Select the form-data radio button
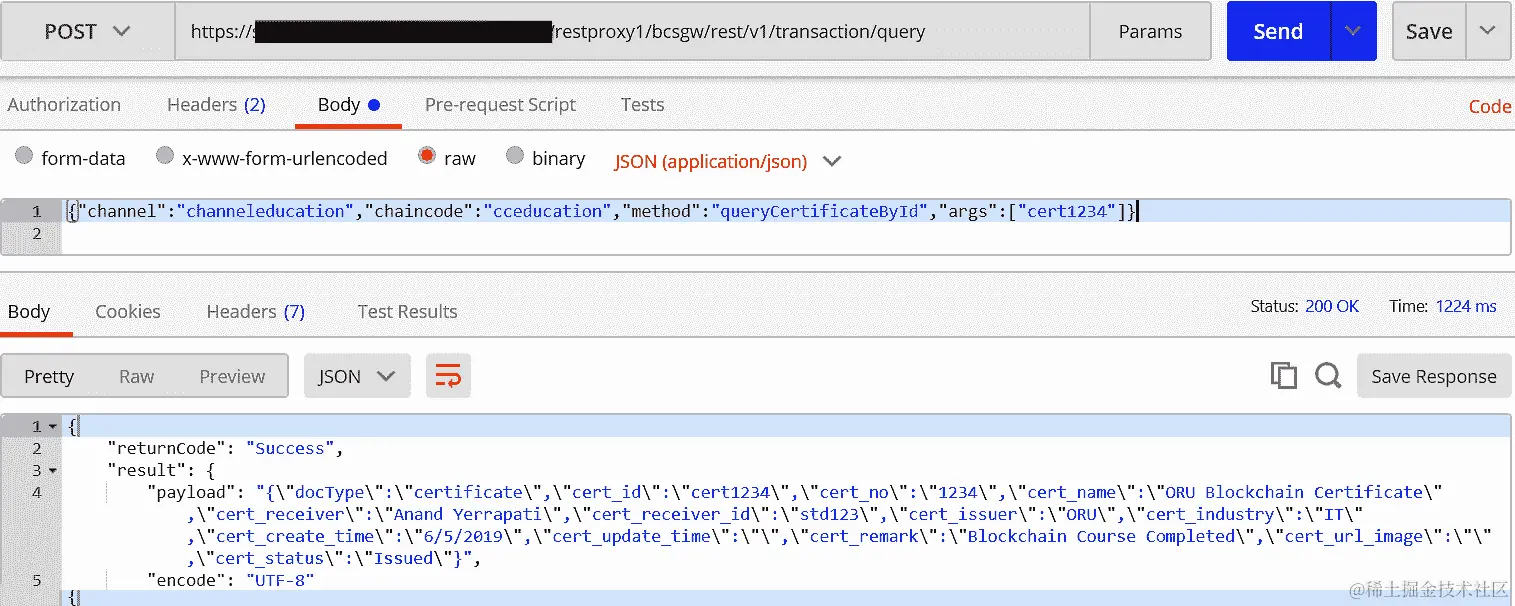 (x=24, y=156)
